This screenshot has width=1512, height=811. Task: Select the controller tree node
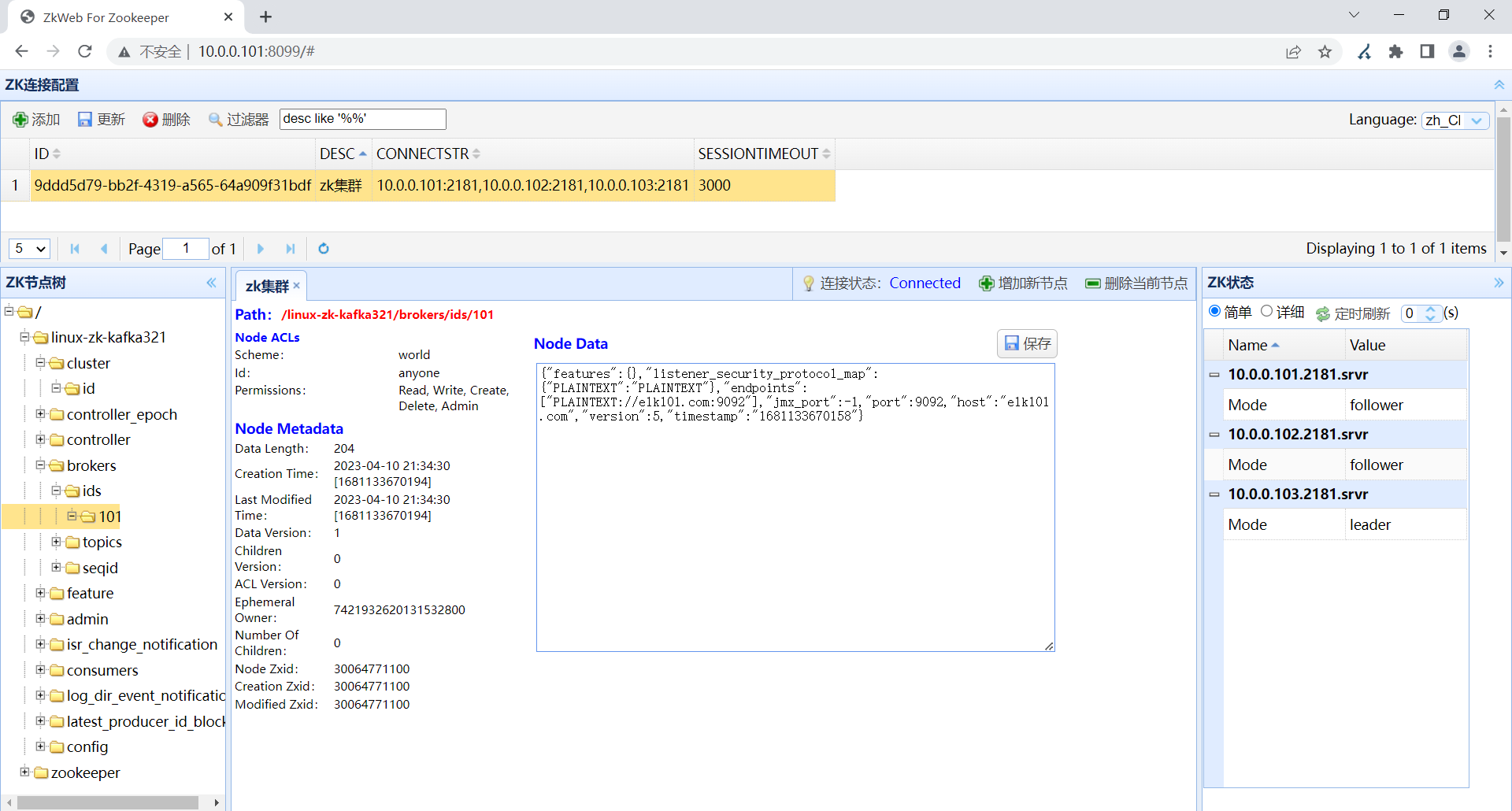pos(98,439)
